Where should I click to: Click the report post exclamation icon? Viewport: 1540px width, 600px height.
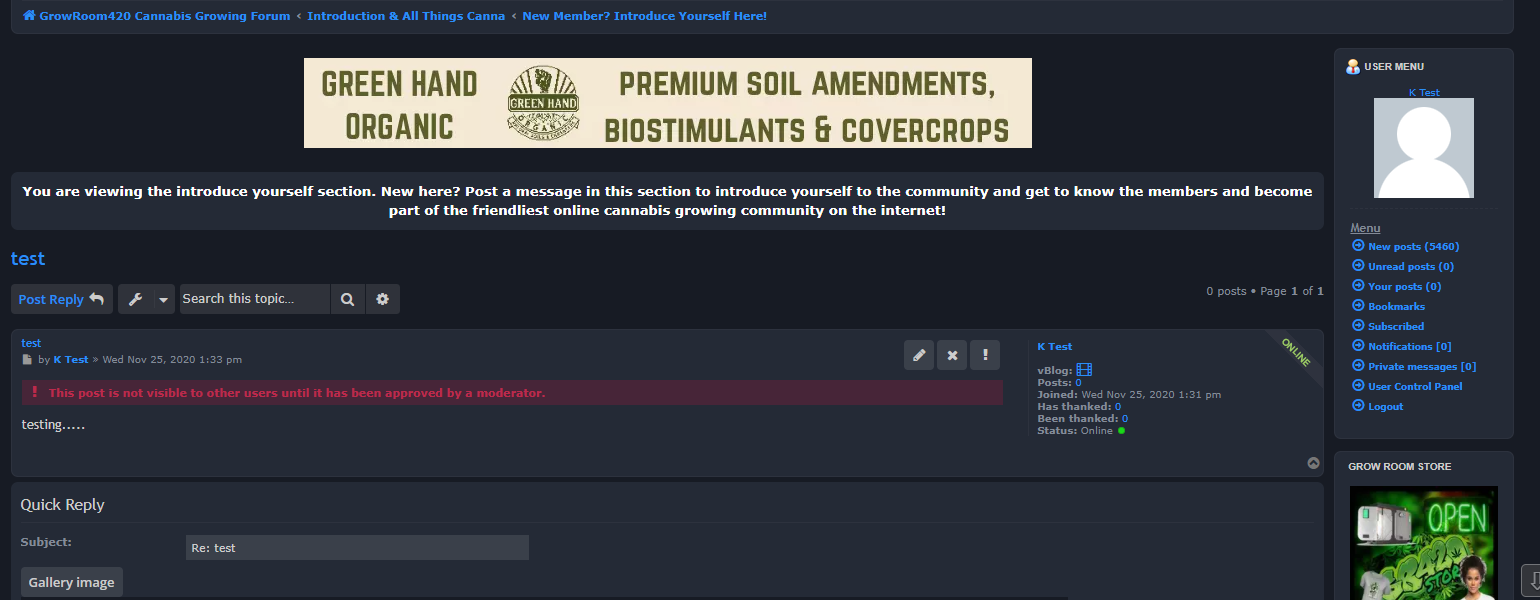[x=985, y=355]
